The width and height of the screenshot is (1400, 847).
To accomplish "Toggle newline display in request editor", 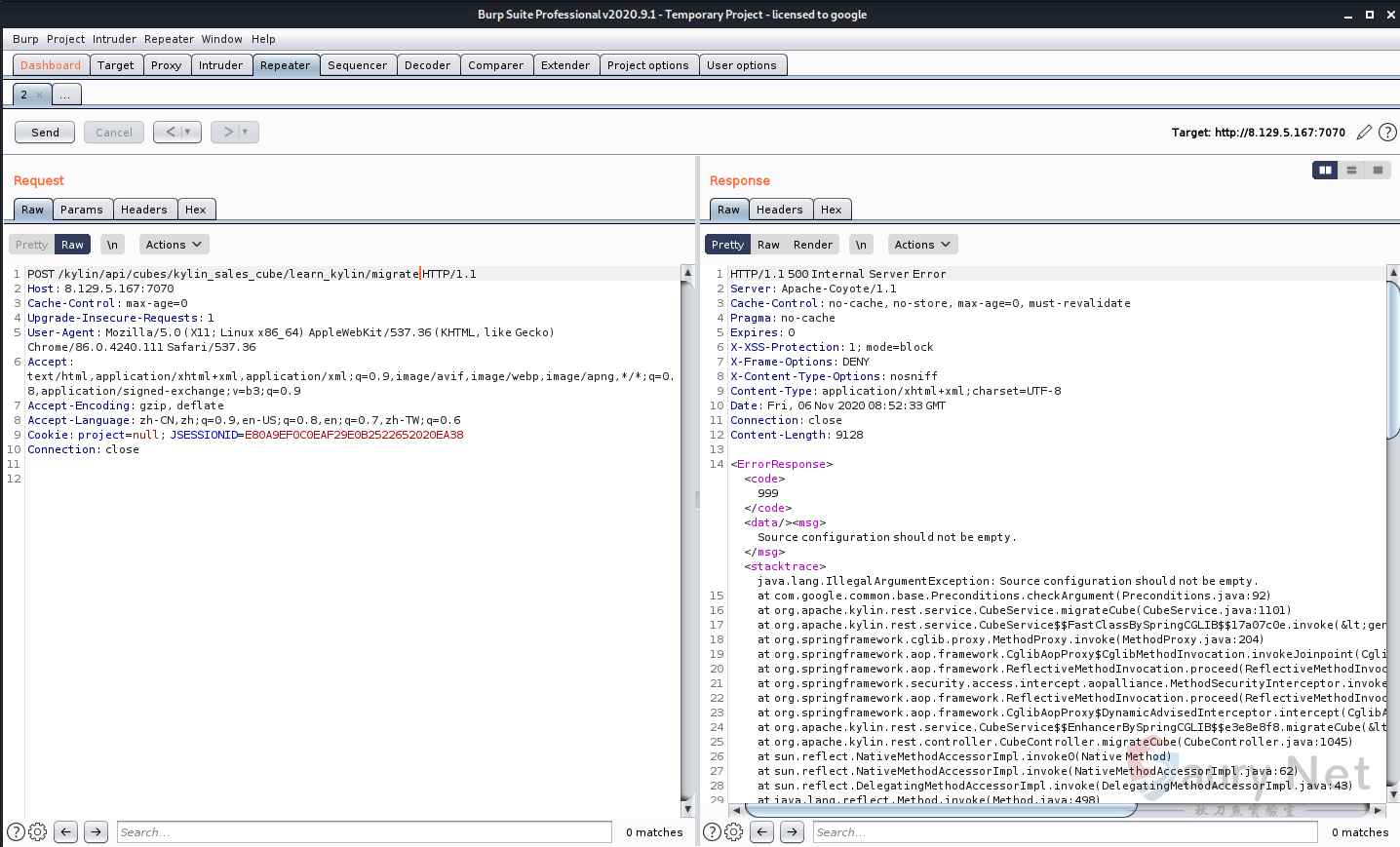I will coord(112,245).
